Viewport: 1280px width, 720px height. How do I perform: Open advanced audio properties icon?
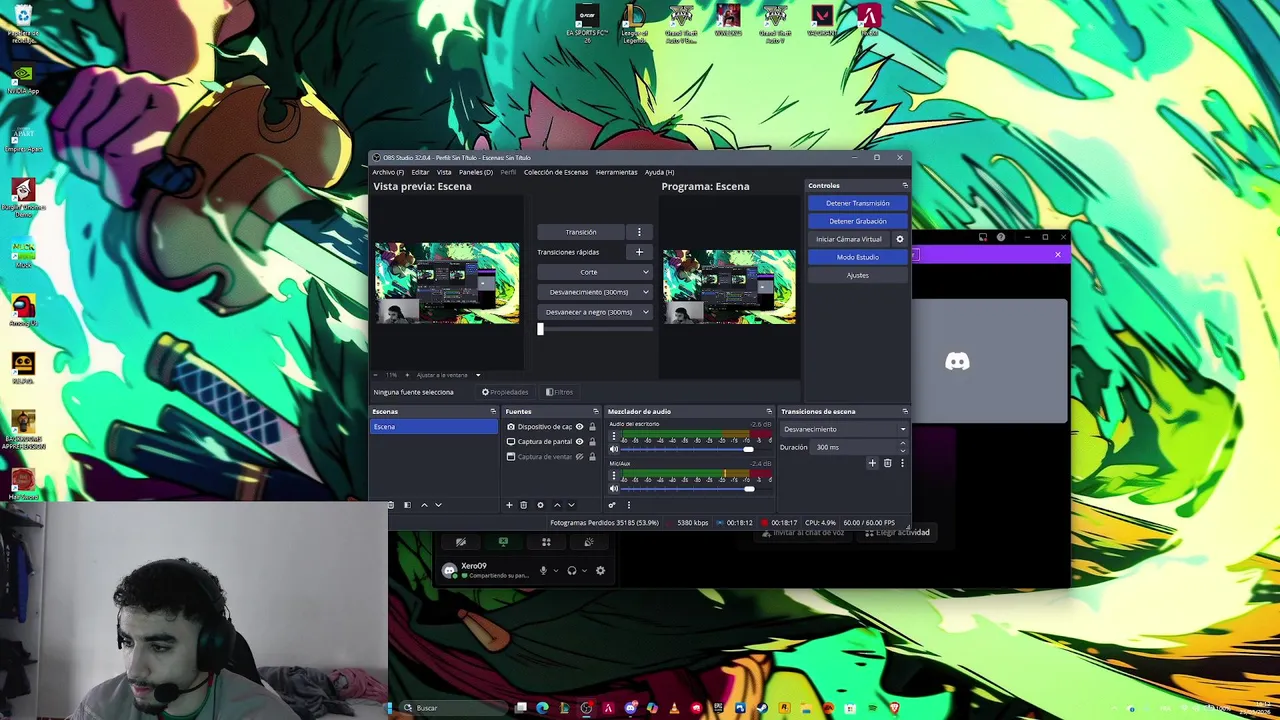pyautogui.click(x=612, y=505)
